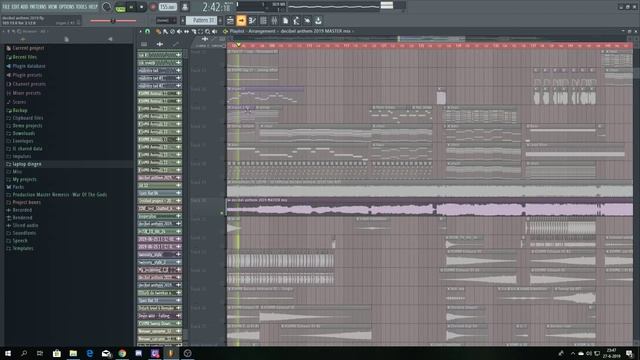Click the Play/Pause transport button
Viewport: 640px width, 360px height.
click(x=131, y=7)
